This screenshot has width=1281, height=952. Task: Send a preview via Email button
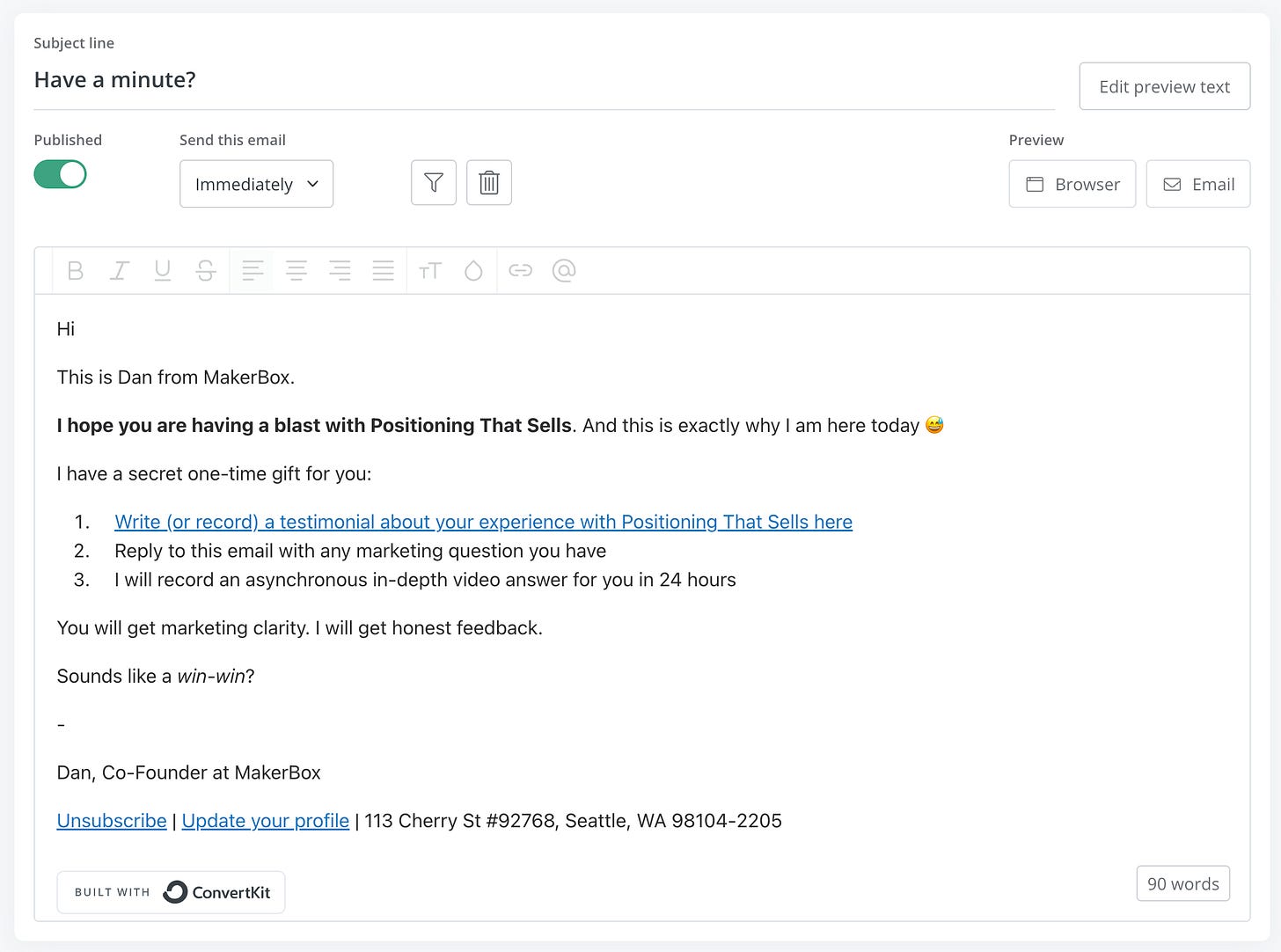pyautogui.click(x=1198, y=184)
